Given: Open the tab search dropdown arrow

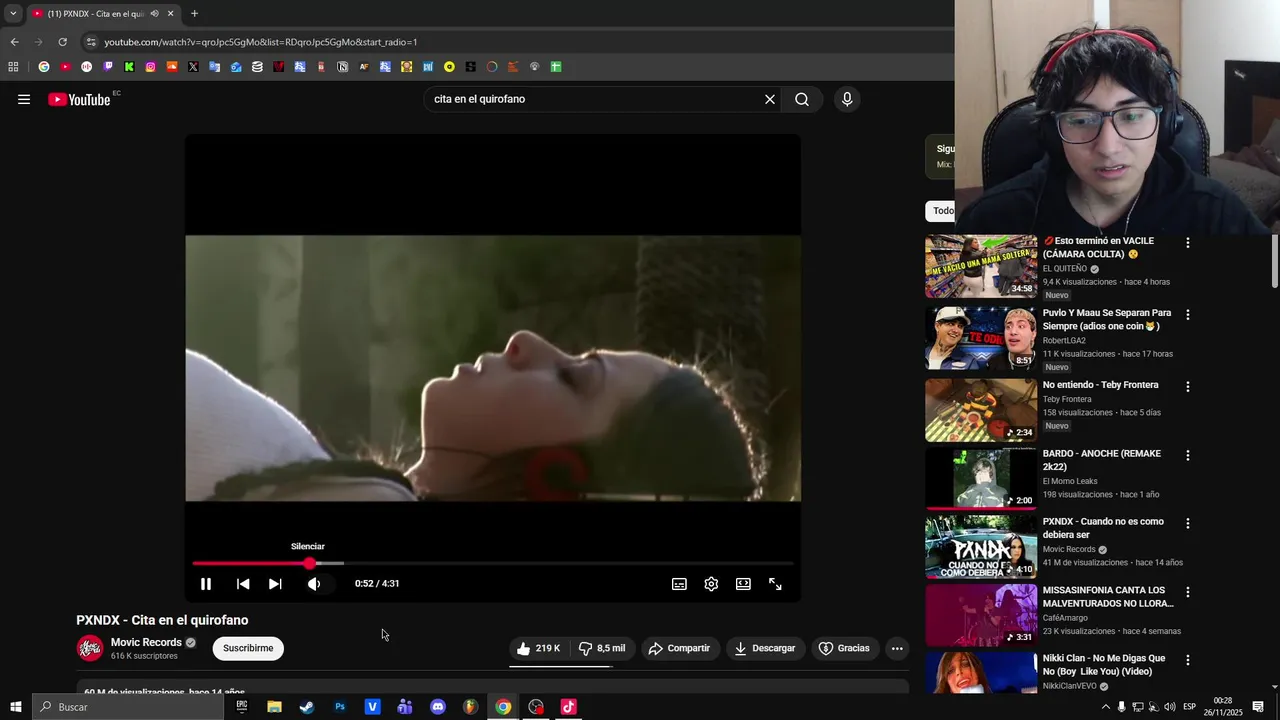Looking at the screenshot, I should coord(13,14).
